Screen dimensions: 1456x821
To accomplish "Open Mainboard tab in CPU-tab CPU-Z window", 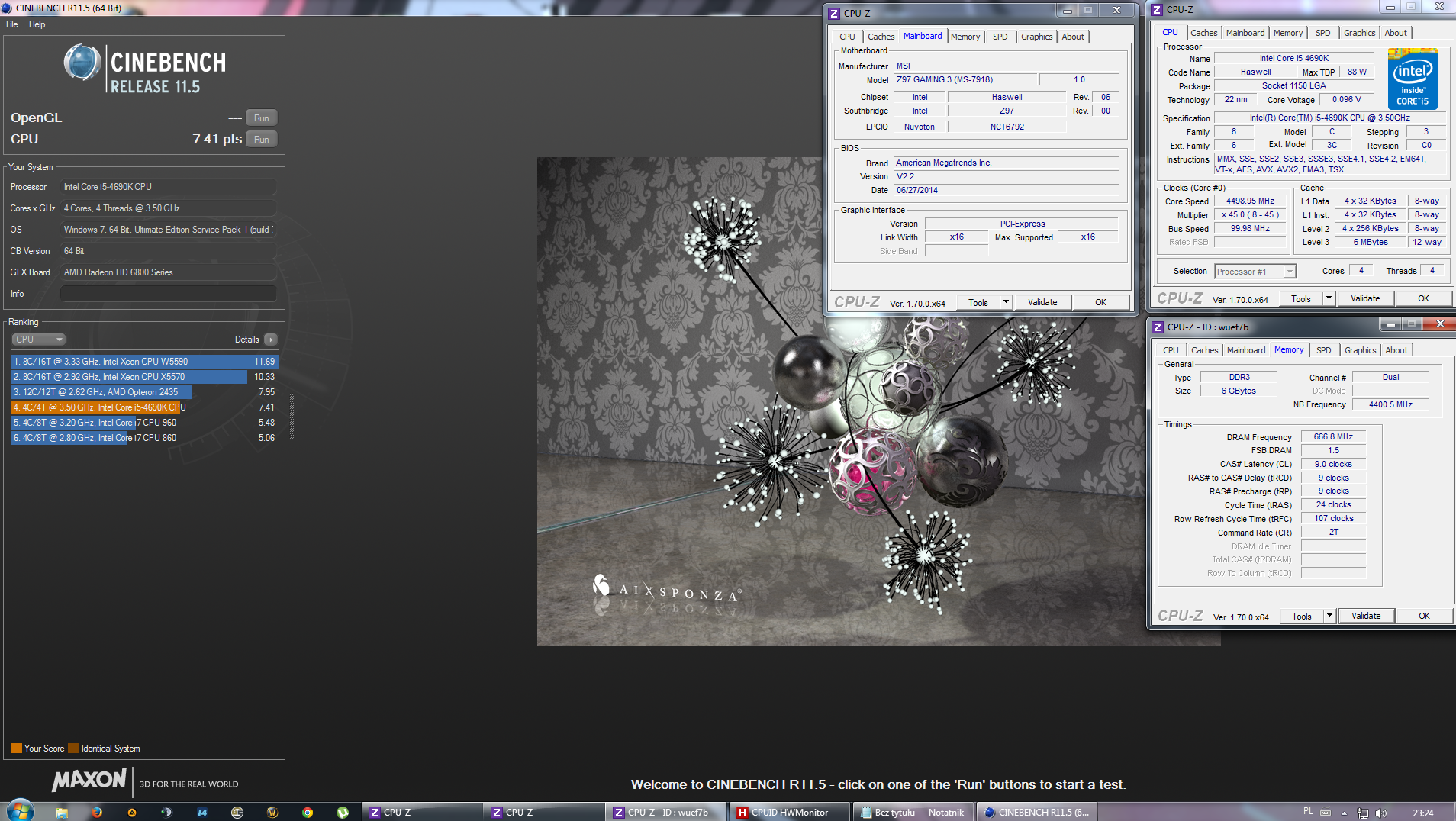I will click(1245, 33).
